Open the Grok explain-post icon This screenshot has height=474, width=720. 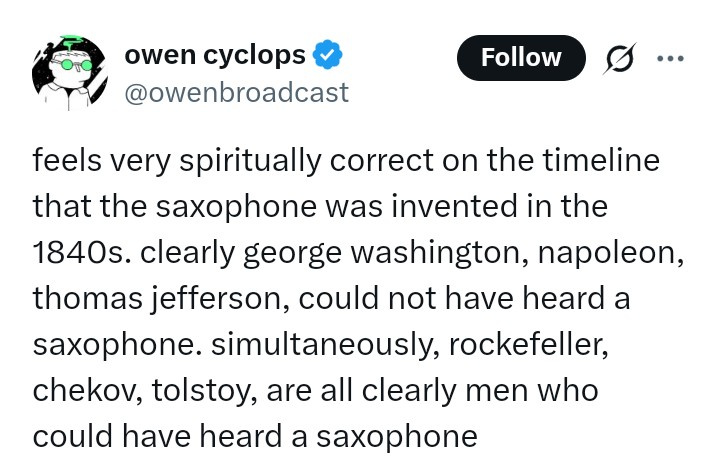pos(619,58)
